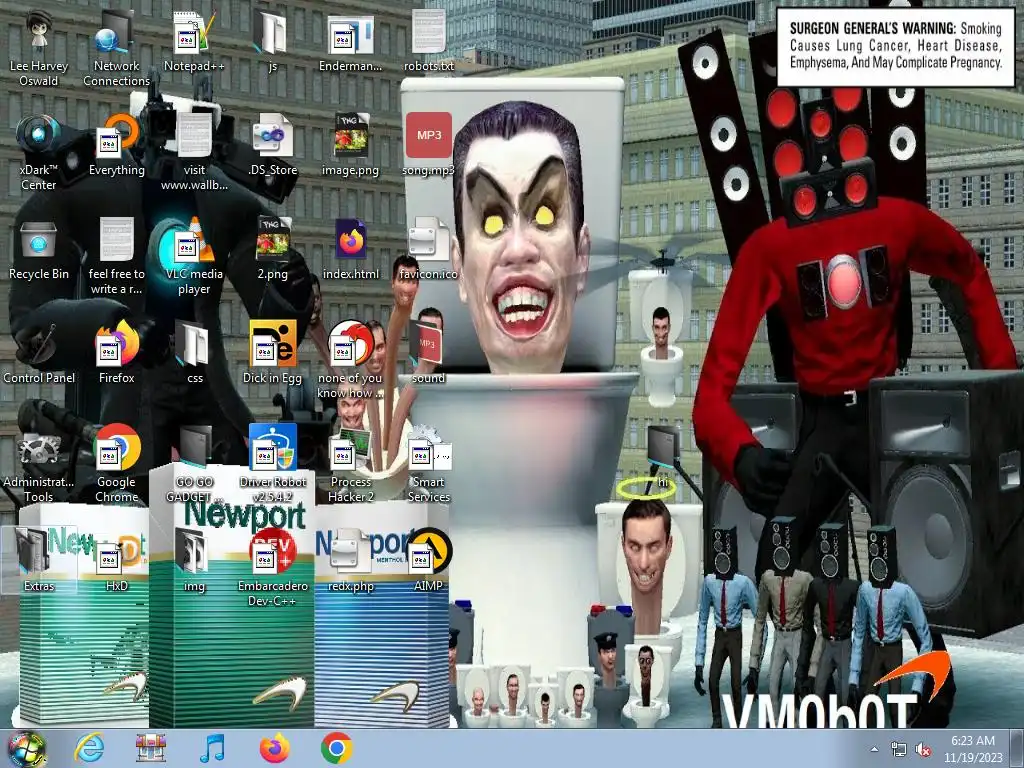Open index.html file
The width and height of the screenshot is (1024, 768).
coord(350,250)
